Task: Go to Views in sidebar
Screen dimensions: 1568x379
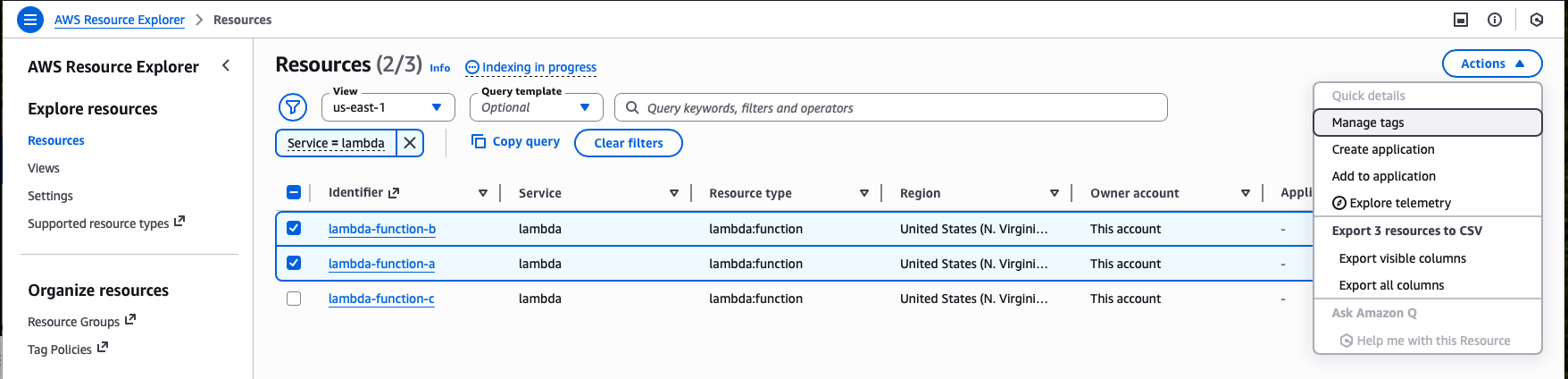Action: pos(44,168)
